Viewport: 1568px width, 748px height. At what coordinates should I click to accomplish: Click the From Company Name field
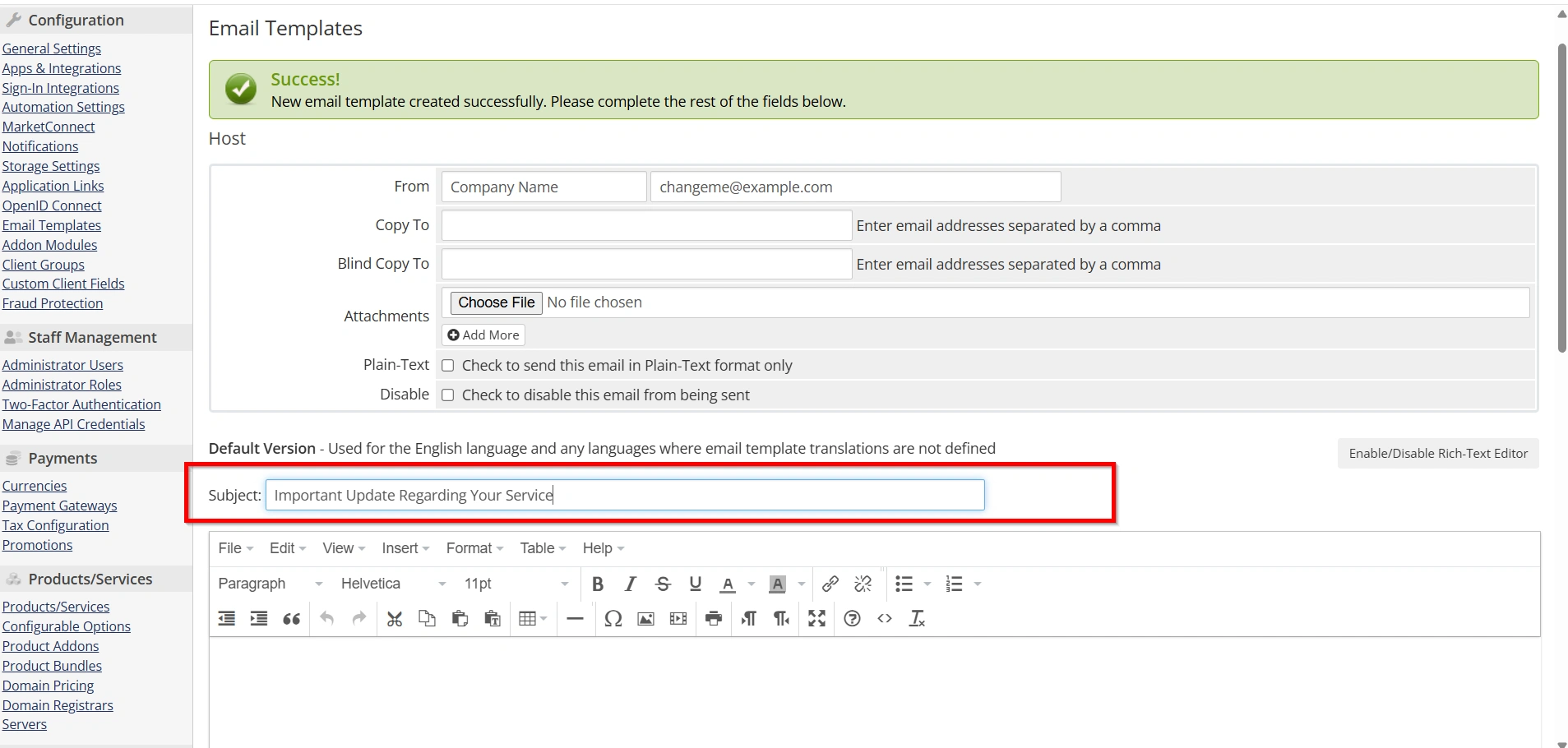click(x=543, y=187)
